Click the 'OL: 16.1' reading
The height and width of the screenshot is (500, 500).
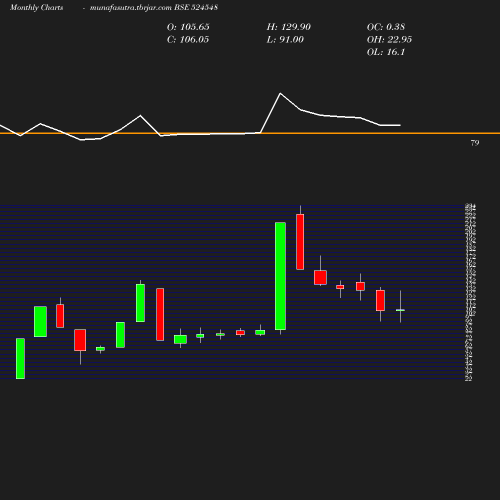click(386, 52)
